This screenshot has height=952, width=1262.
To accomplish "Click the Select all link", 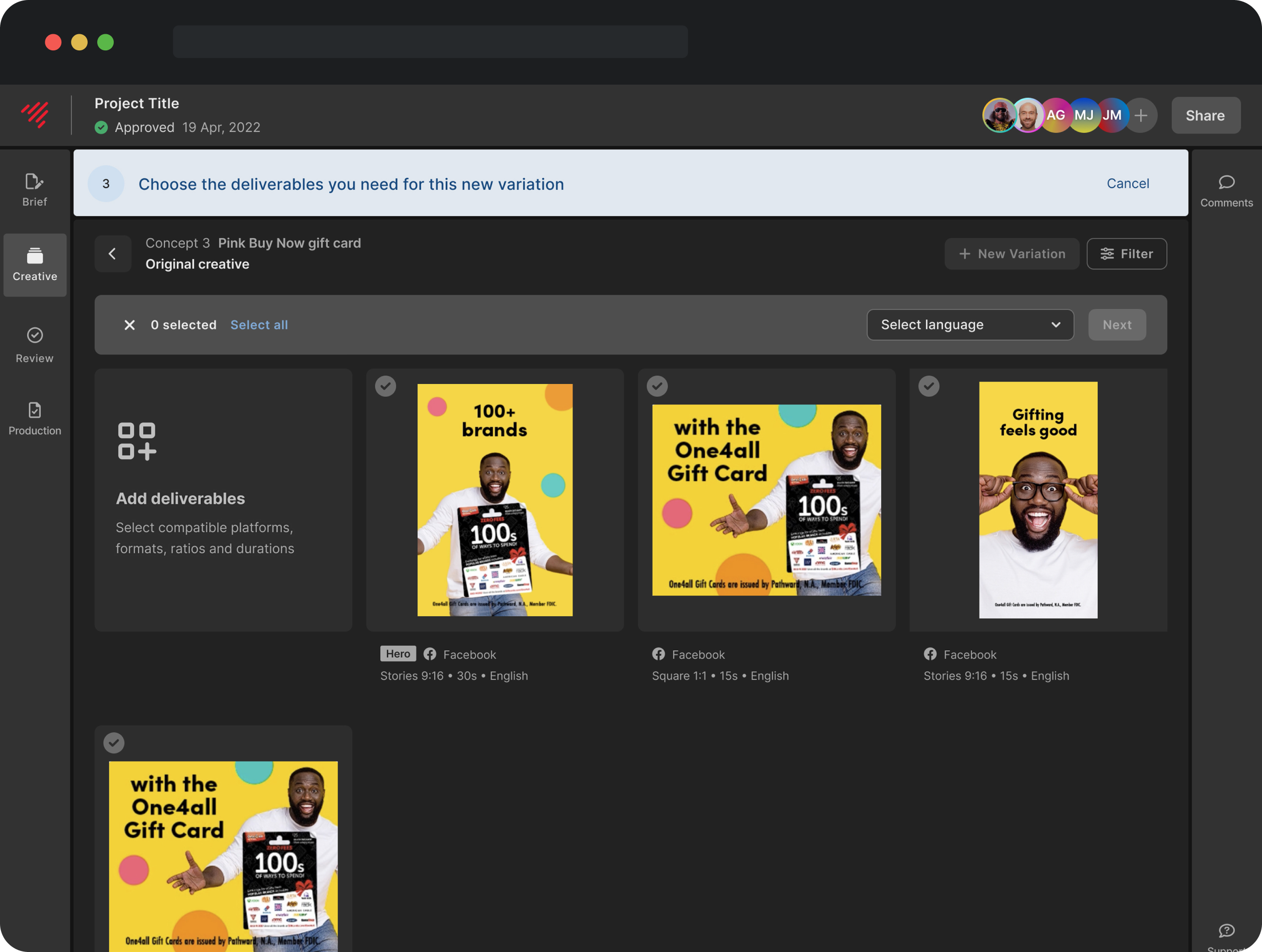I will coord(259,325).
